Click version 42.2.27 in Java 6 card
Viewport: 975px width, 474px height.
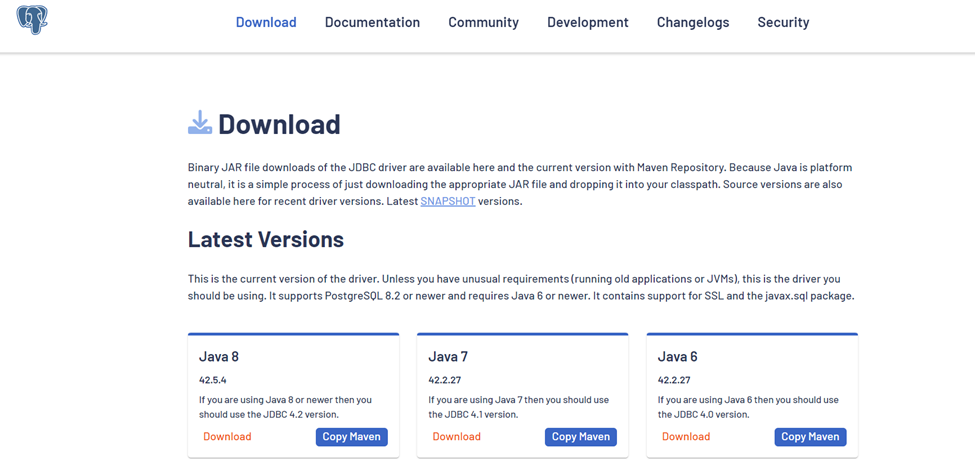[674, 380]
